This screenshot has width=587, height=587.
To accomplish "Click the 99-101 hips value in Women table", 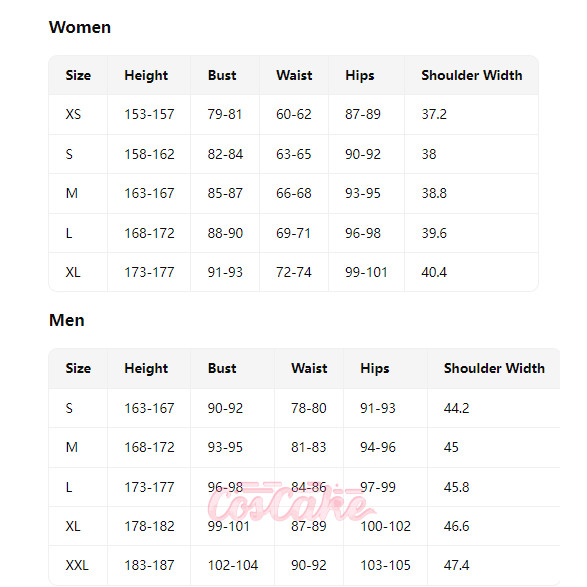I will click(x=366, y=272).
